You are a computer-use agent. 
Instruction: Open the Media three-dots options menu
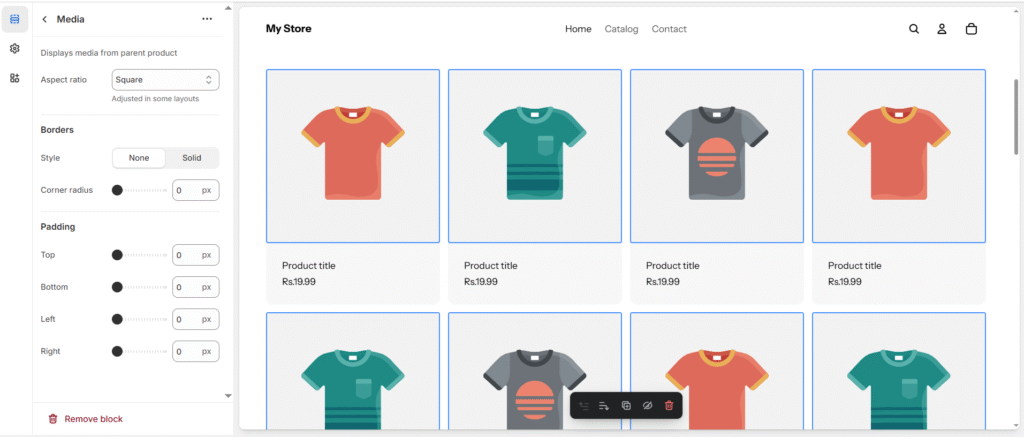click(207, 19)
